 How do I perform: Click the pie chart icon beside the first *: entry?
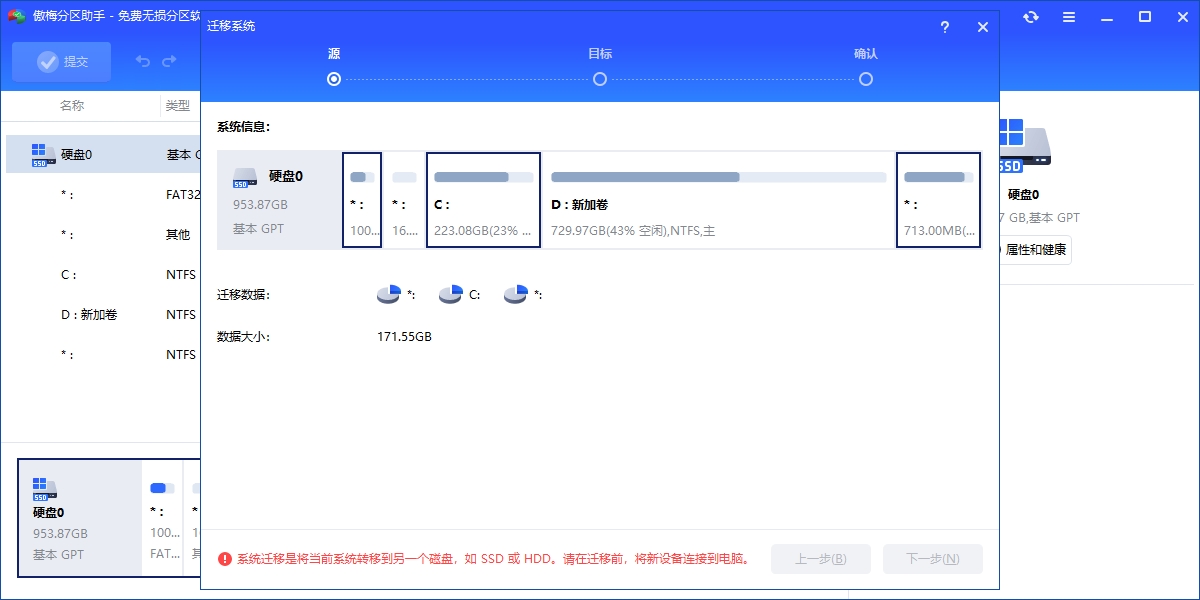pyautogui.click(x=386, y=293)
